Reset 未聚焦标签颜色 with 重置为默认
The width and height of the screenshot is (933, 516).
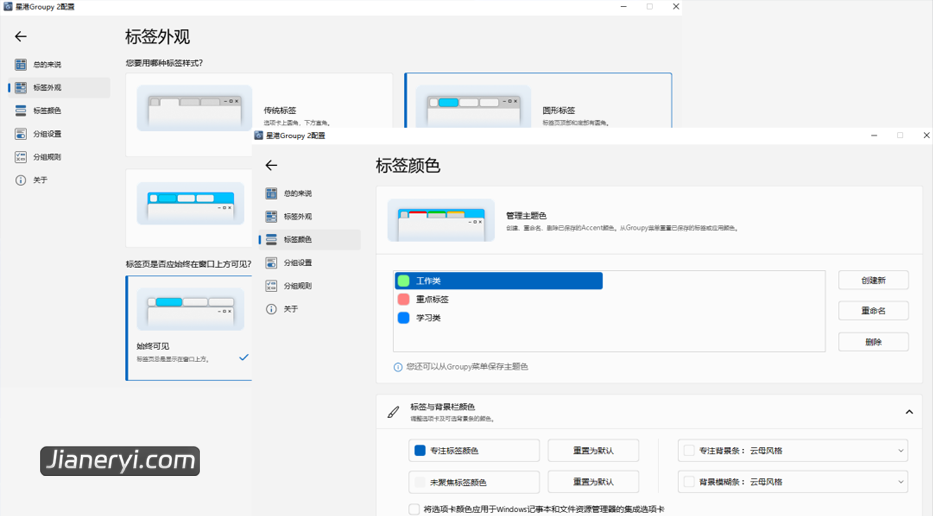point(593,482)
